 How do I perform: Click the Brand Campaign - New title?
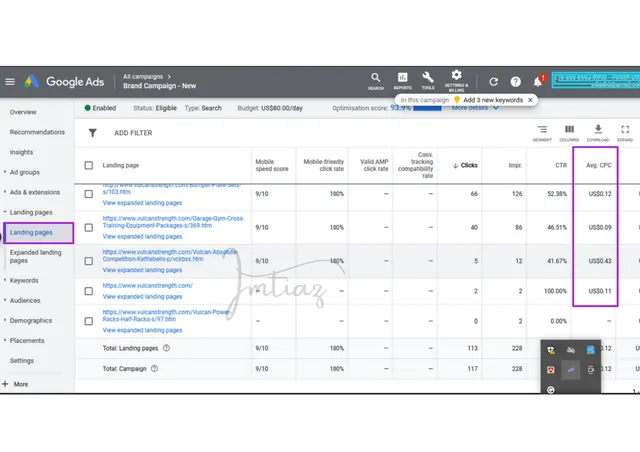click(x=159, y=86)
